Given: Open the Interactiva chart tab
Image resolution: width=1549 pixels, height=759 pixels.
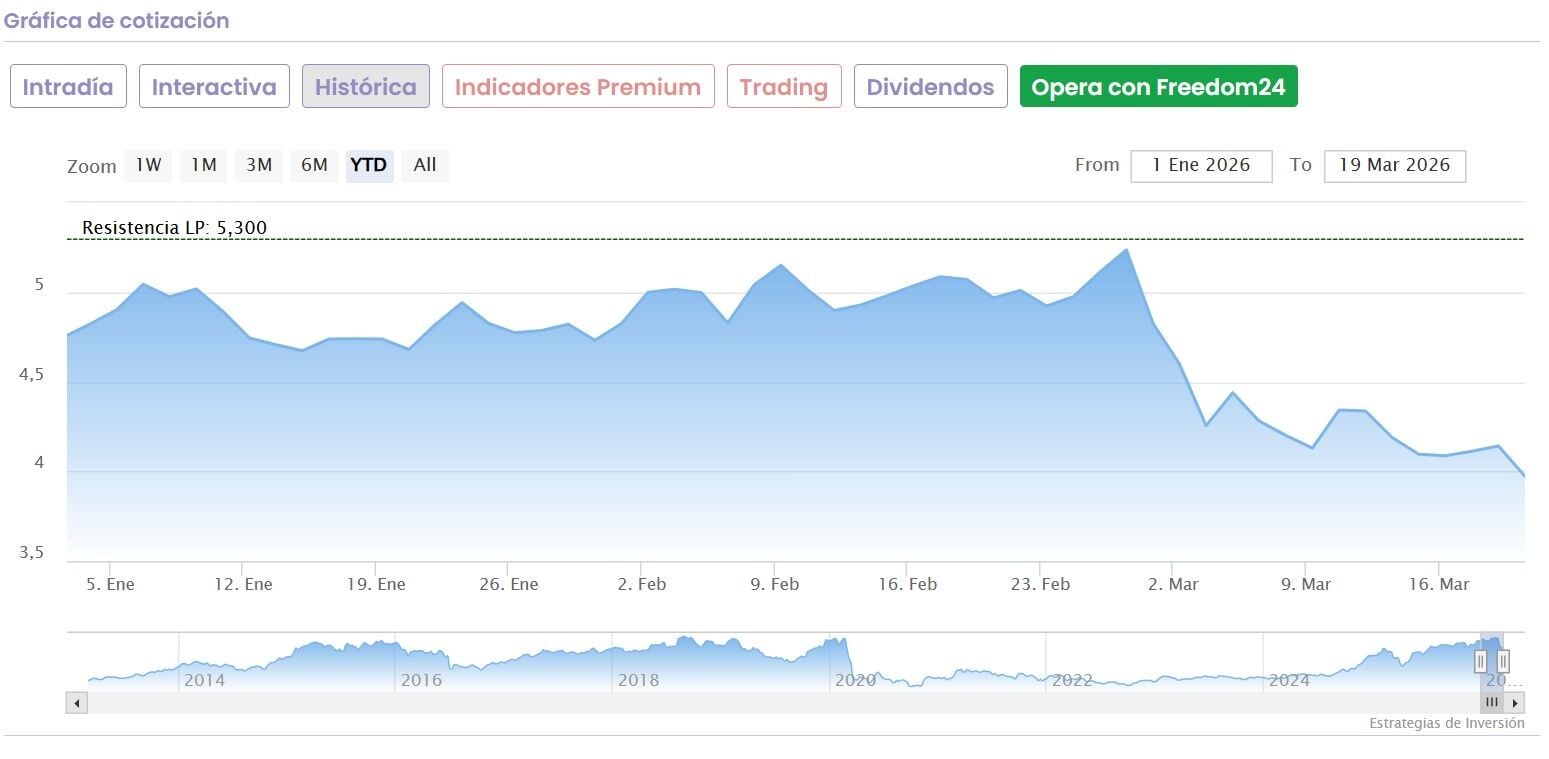Looking at the screenshot, I should click(x=214, y=87).
